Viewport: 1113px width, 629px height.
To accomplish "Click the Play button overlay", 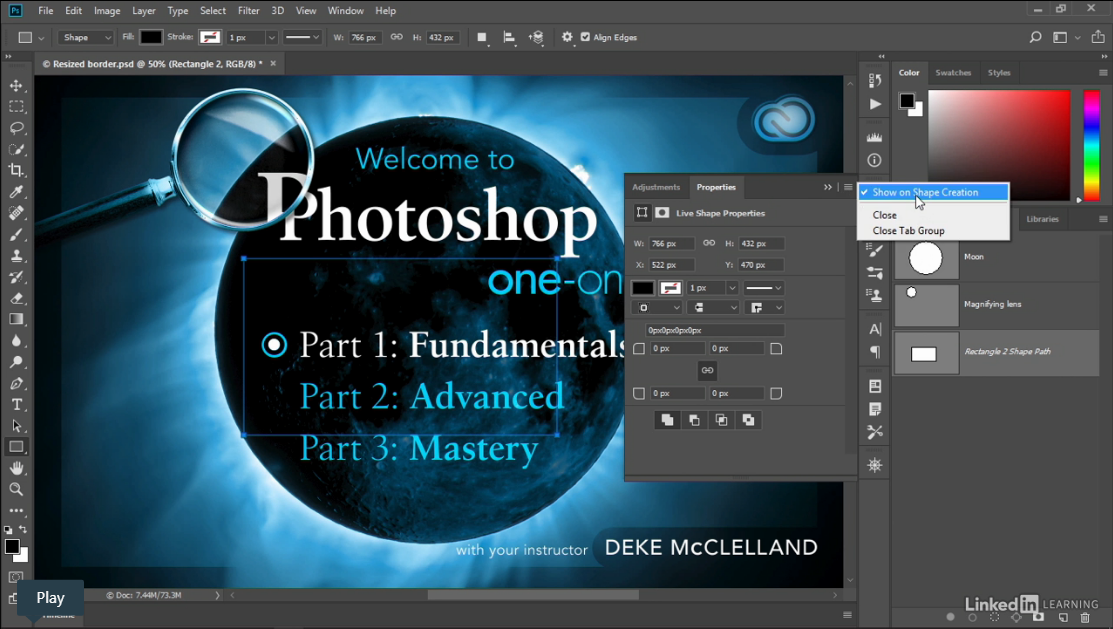I will pos(50,598).
